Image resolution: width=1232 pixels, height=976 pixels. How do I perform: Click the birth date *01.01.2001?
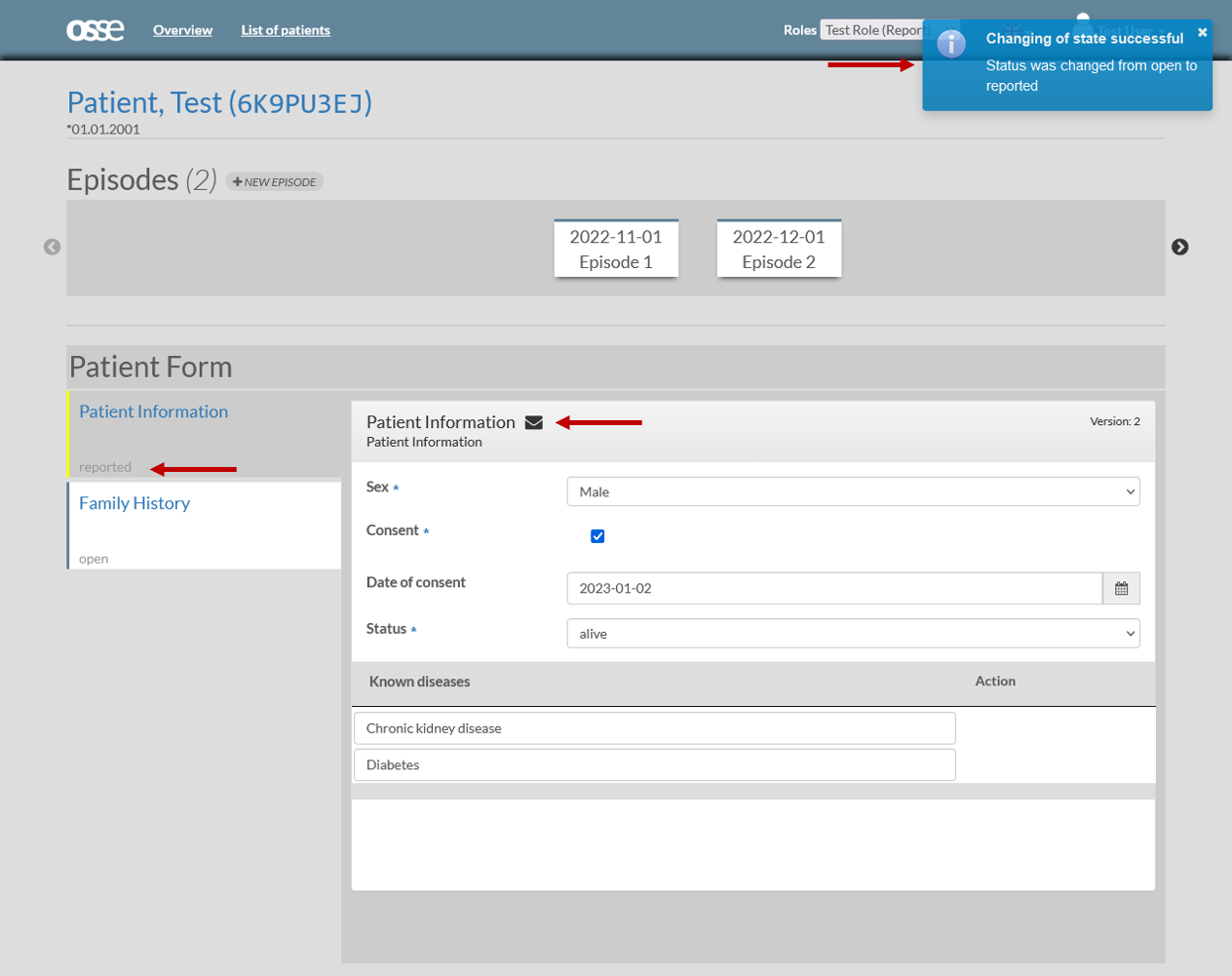103,129
